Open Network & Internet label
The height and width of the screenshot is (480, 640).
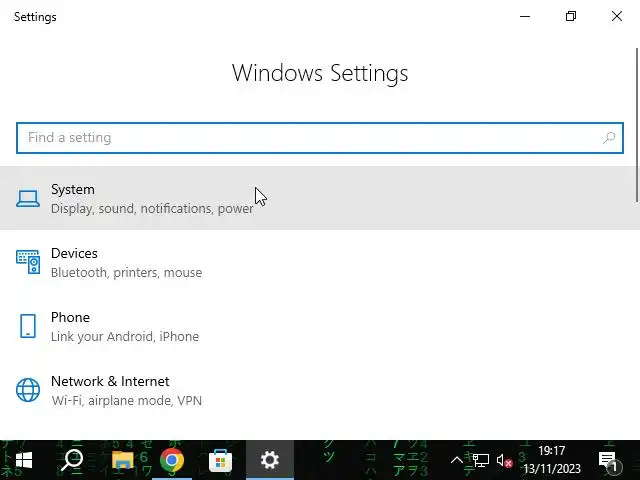110,381
